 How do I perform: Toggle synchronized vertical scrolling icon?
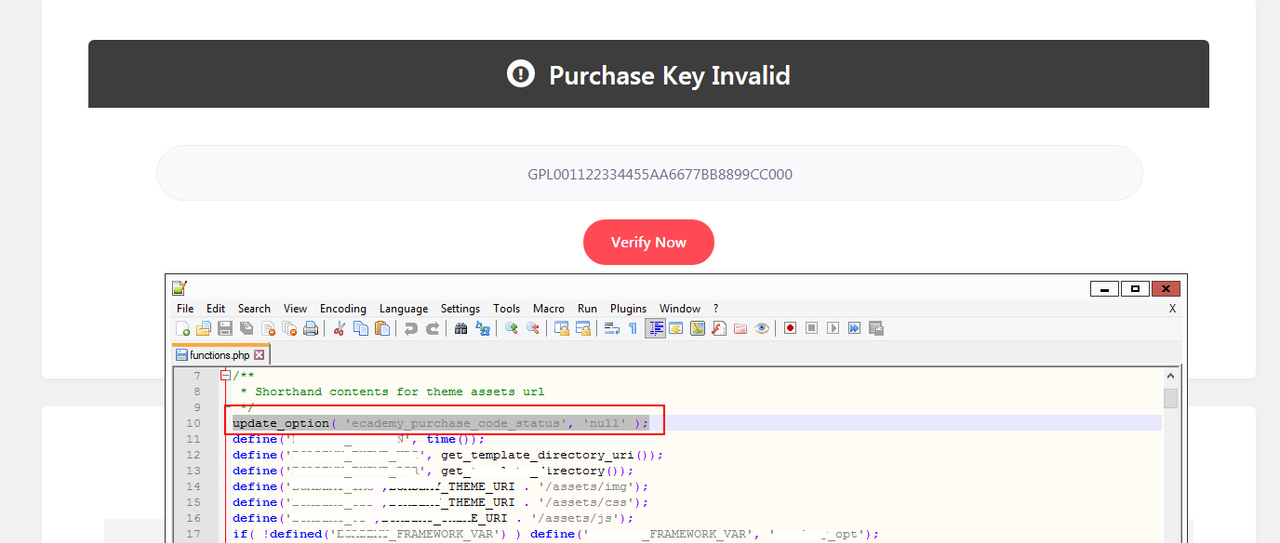(x=562, y=328)
